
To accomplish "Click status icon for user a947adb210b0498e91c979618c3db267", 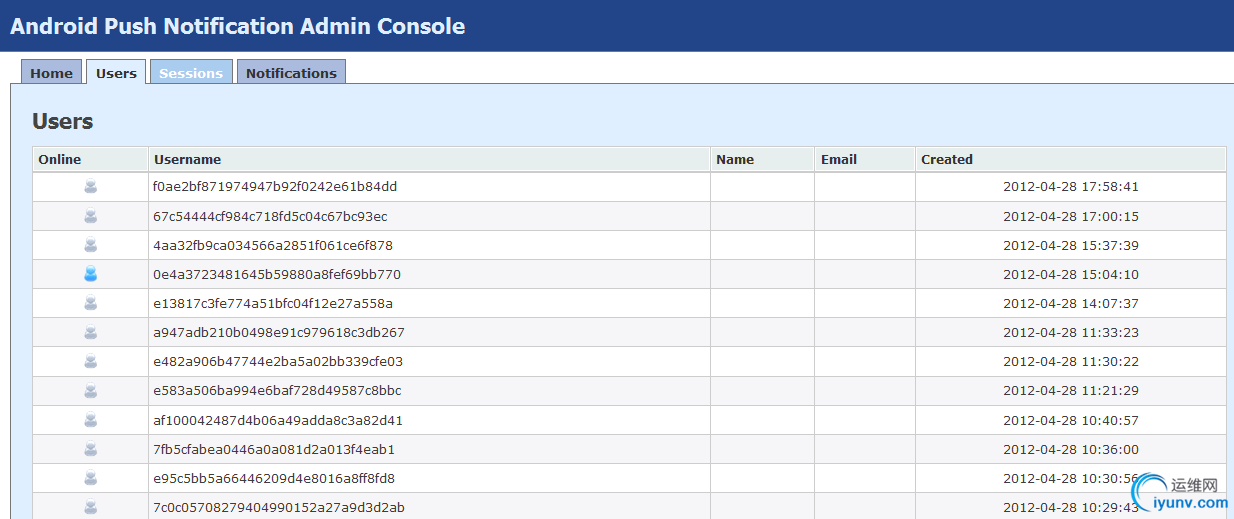I will click(90, 332).
